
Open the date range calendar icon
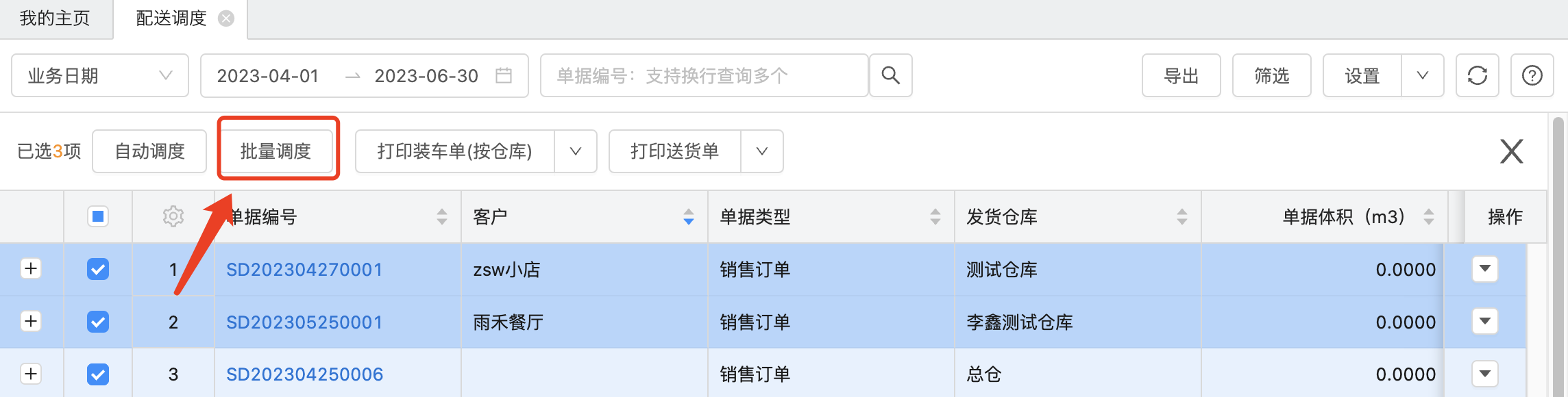pos(504,75)
